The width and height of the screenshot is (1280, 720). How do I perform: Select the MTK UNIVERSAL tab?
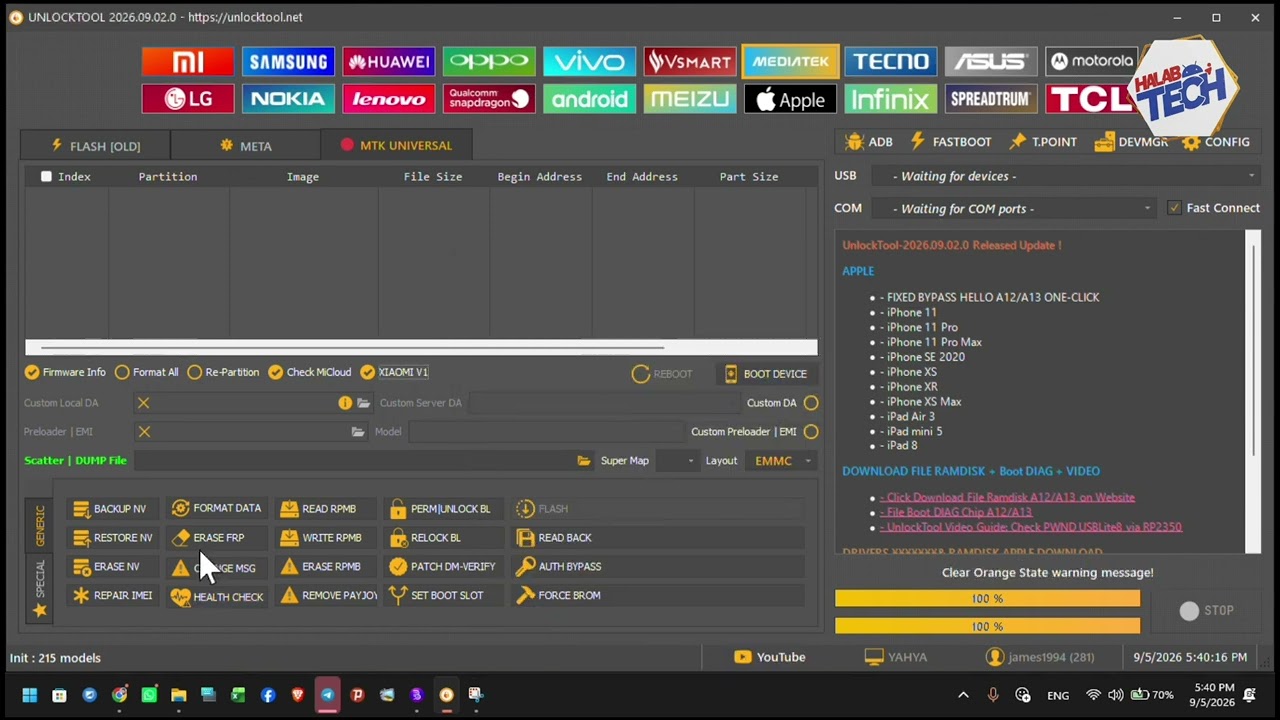point(396,145)
